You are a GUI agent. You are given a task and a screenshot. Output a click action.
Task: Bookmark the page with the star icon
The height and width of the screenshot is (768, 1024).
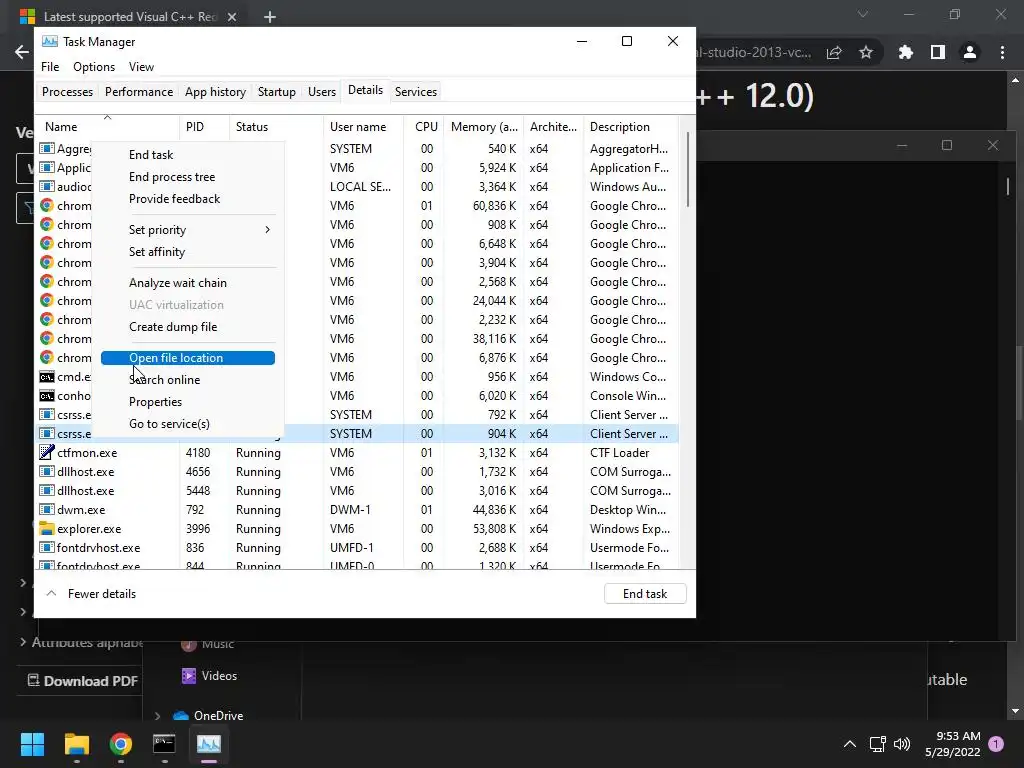866,52
